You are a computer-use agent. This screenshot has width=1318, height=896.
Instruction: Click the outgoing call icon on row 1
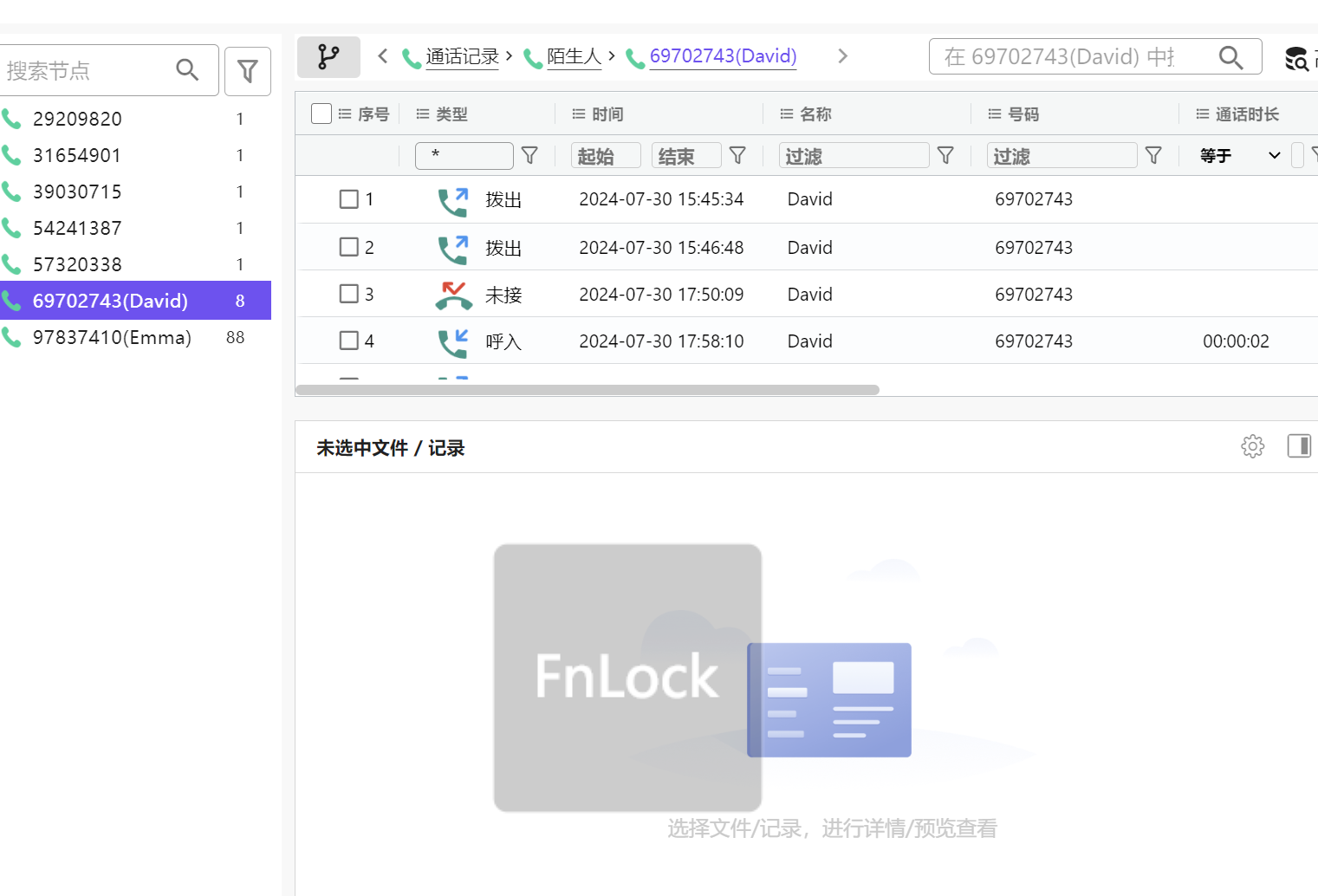point(452,198)
